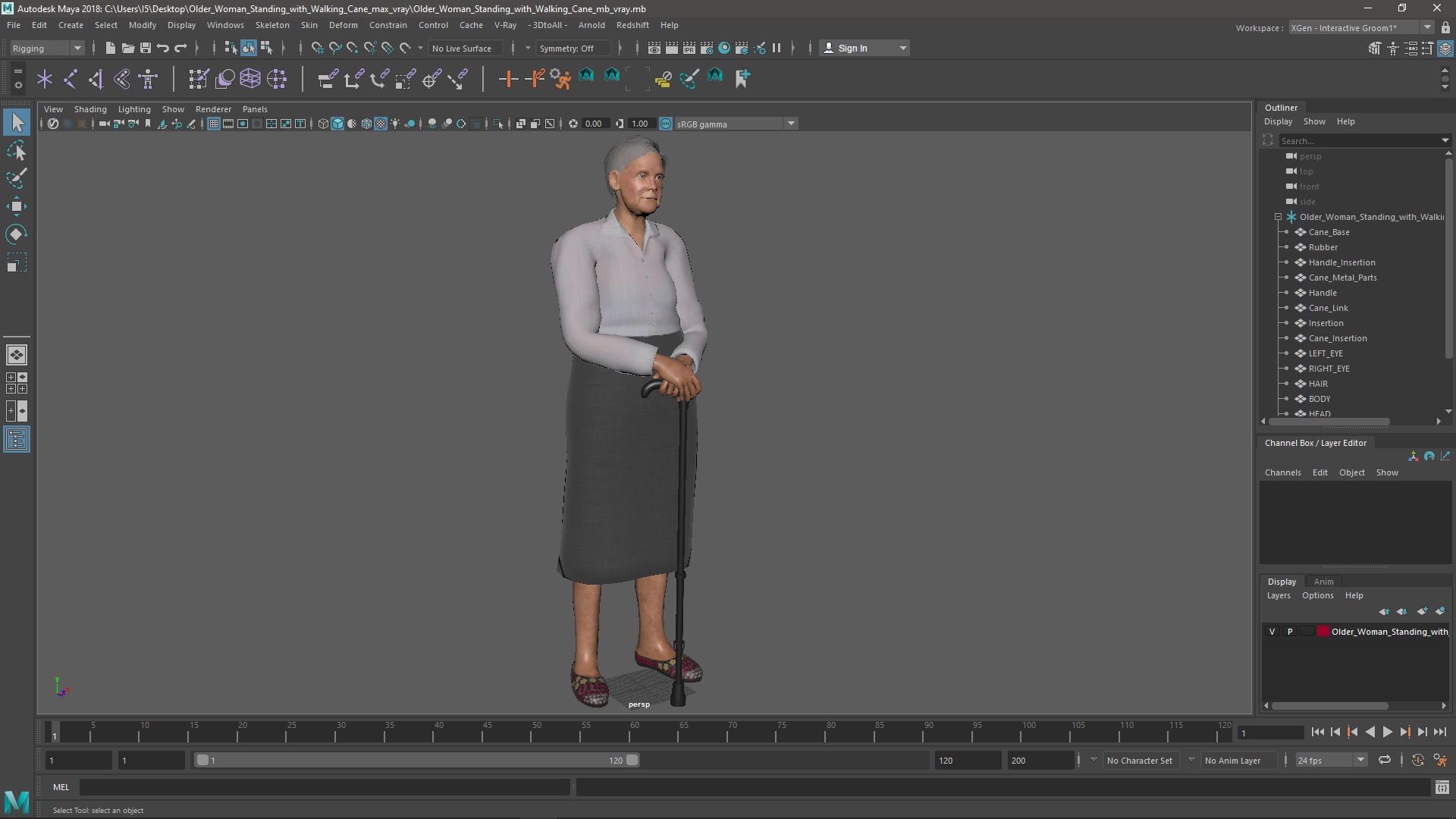The image size is (1456, 819).
Task: Click the Create Lattice shelf icon
Action: (250, 78)
